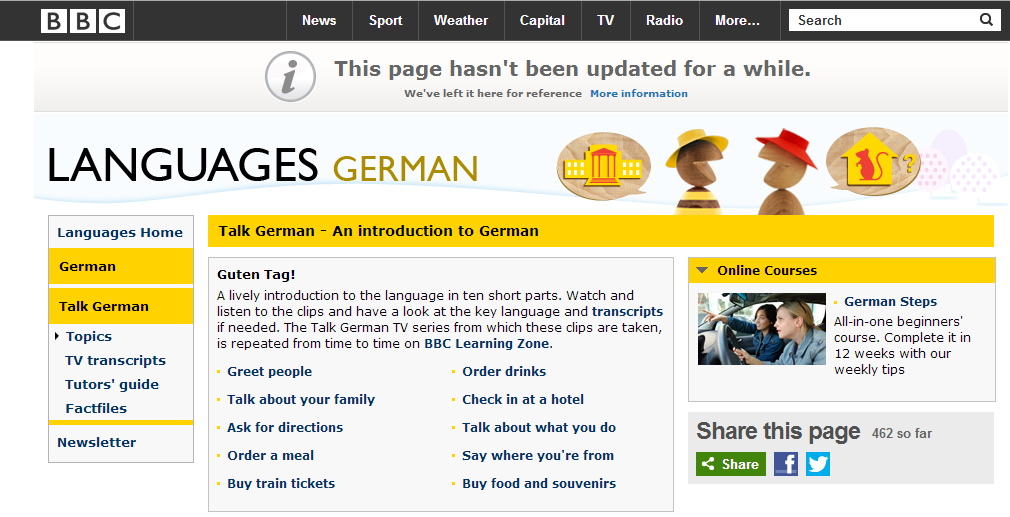1010x517 pixels.
Task: Open Say where you're from topic
Action: [x=538, y=455]
